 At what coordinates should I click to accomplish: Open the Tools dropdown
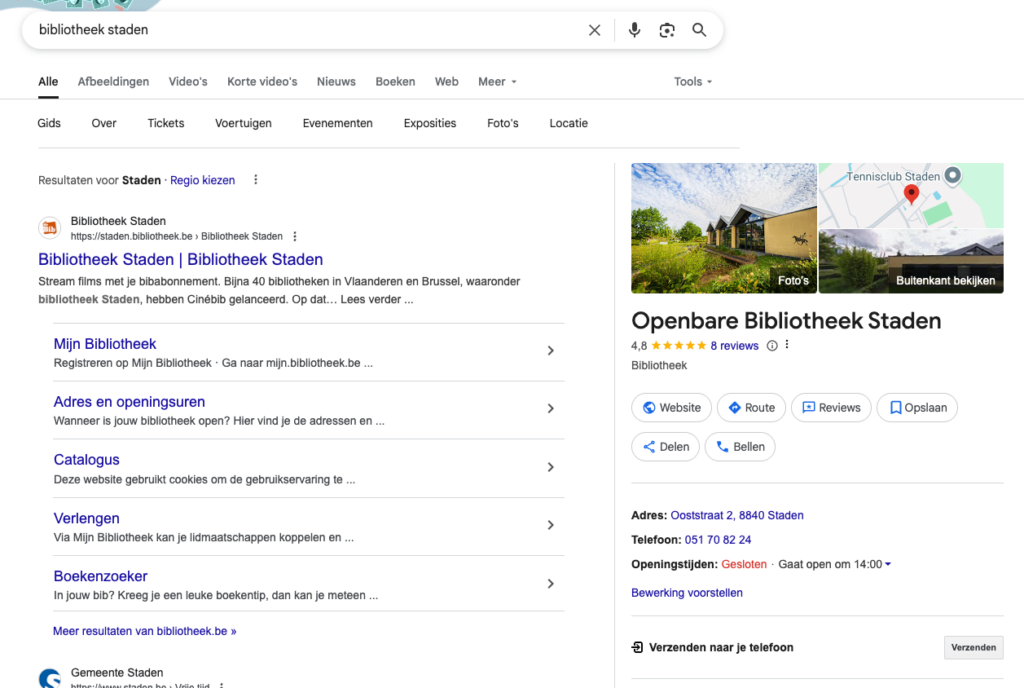coord(693,82)
